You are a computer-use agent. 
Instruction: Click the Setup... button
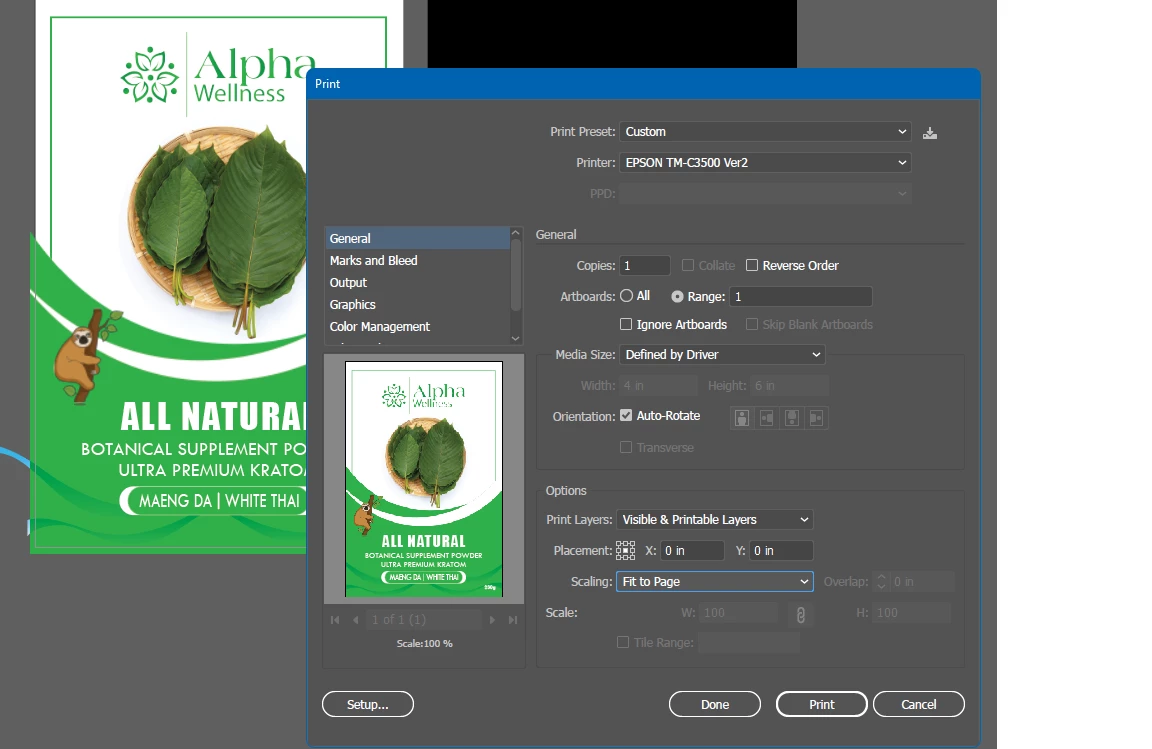tap(368, 704)
